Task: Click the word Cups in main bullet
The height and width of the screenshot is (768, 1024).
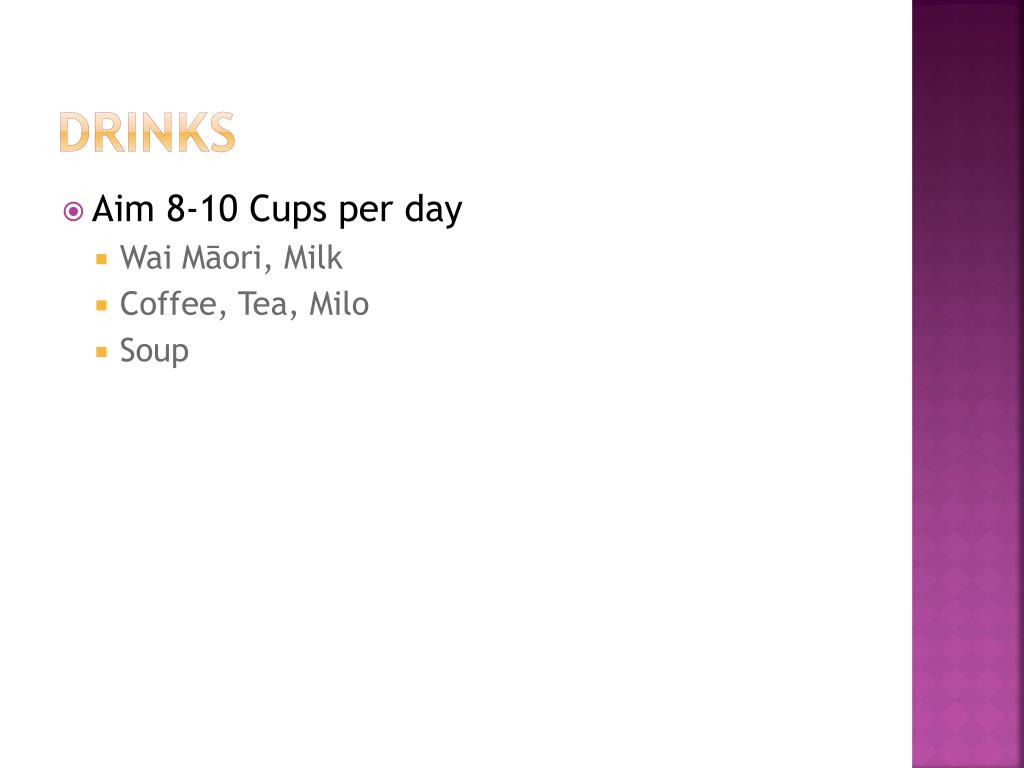Action: pyautogui.click(x=288, y=210)
